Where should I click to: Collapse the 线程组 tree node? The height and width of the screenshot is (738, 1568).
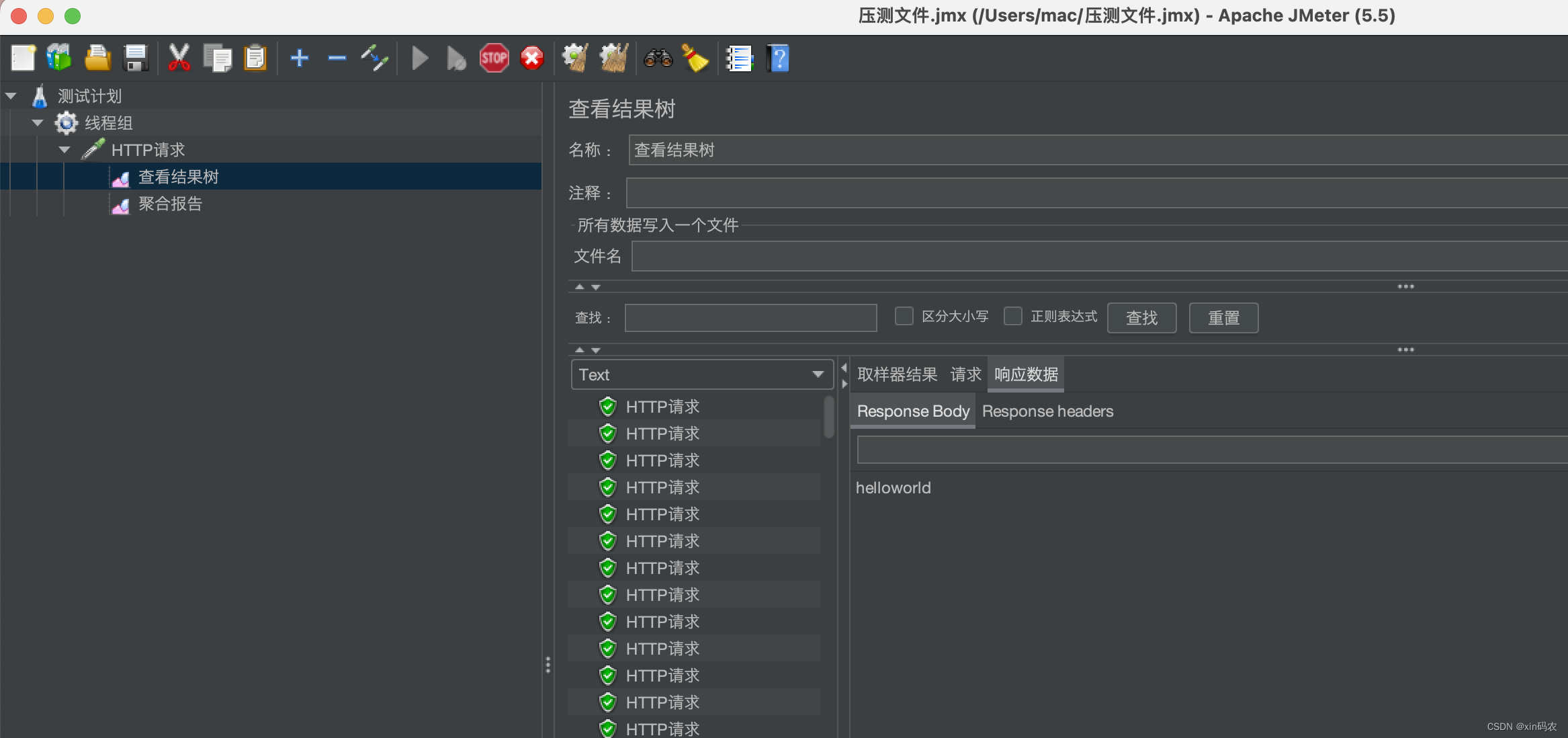(x=38, y=122)
